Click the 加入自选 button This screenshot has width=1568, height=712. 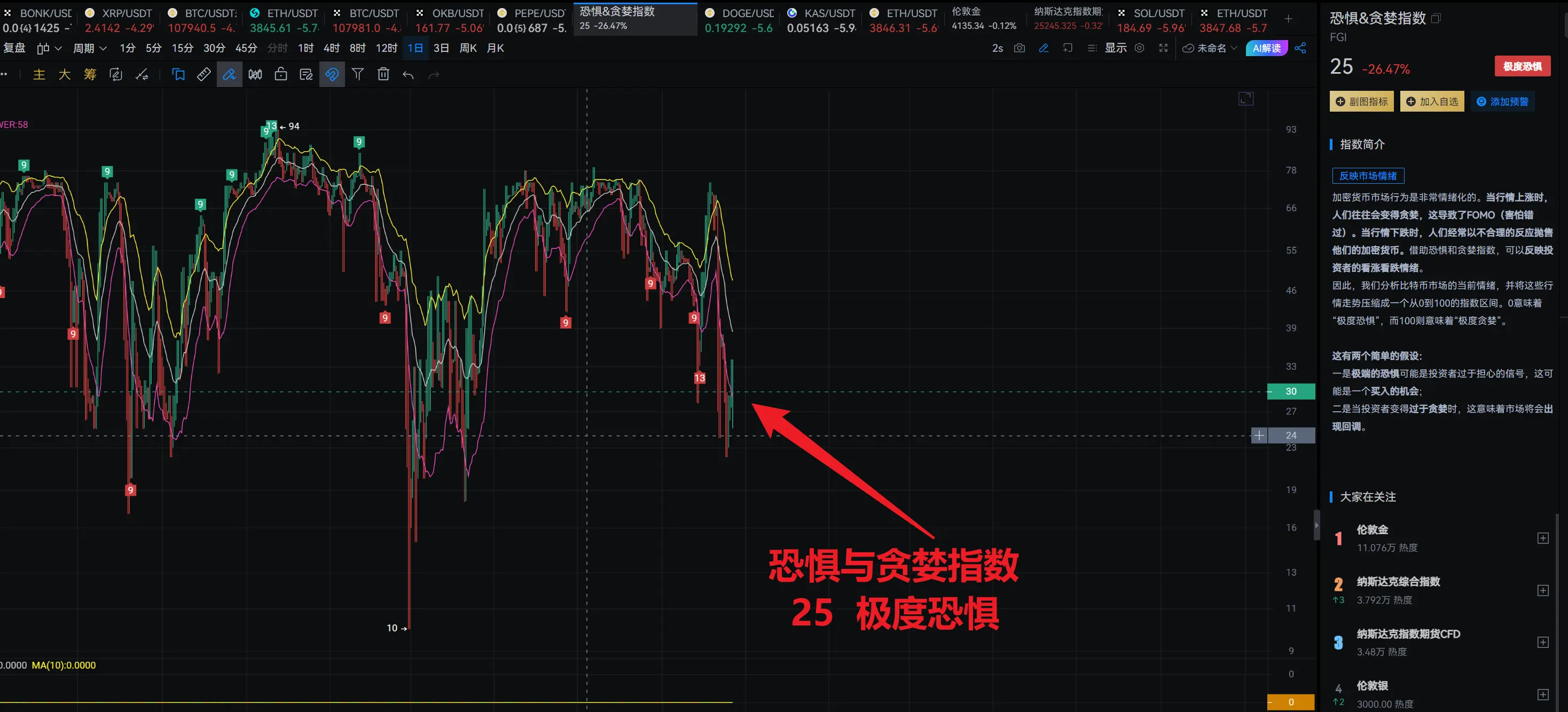[x=1432, y=101]
